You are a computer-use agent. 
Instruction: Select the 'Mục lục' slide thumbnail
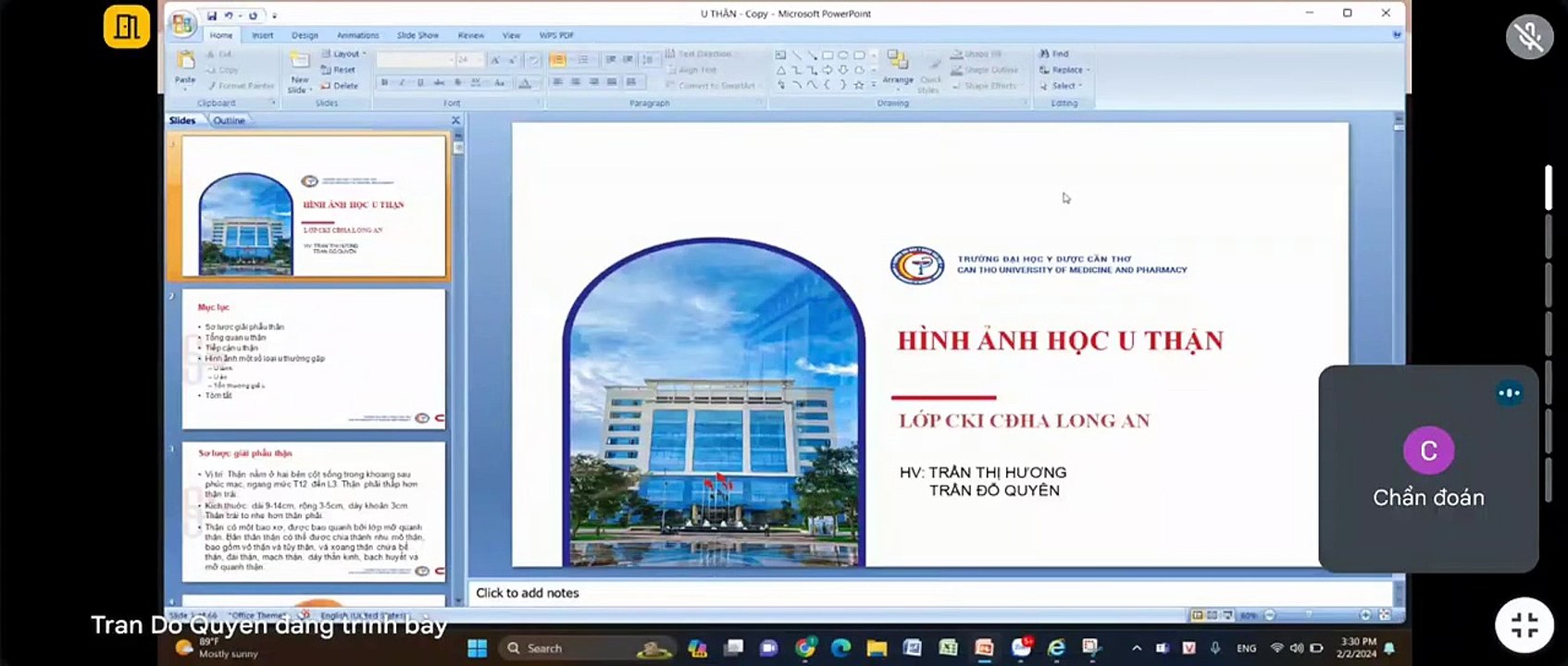(x=314, y=359)
